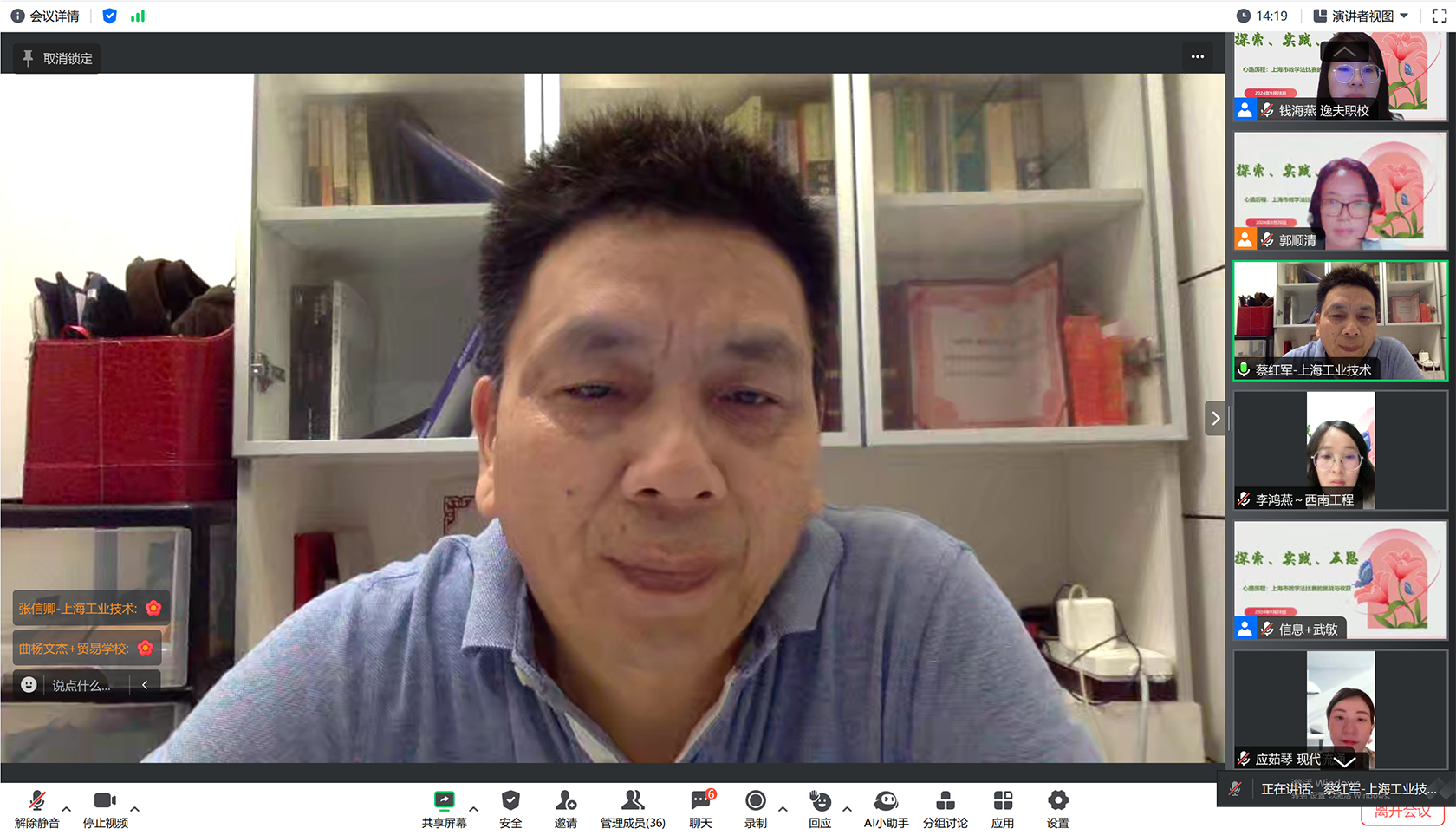Open breakout rooms (分组讨论)
The image size is (1456, 835).
point(946,809)
